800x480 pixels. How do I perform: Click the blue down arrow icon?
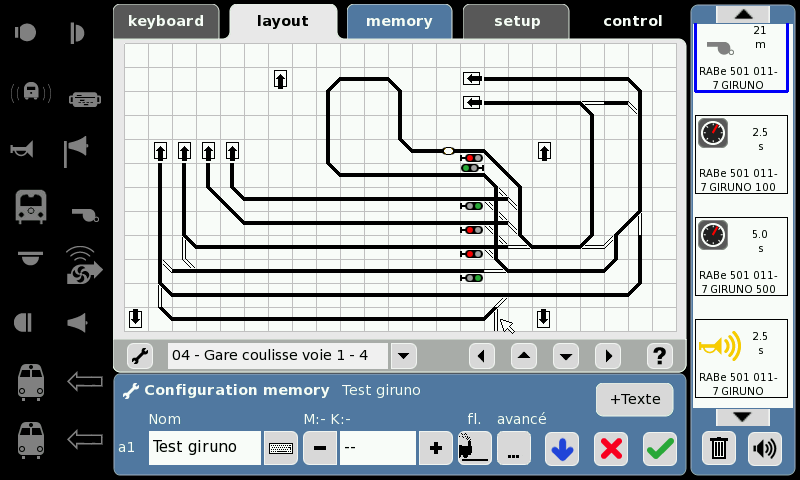pyautogui.click(x=562, y=449)
